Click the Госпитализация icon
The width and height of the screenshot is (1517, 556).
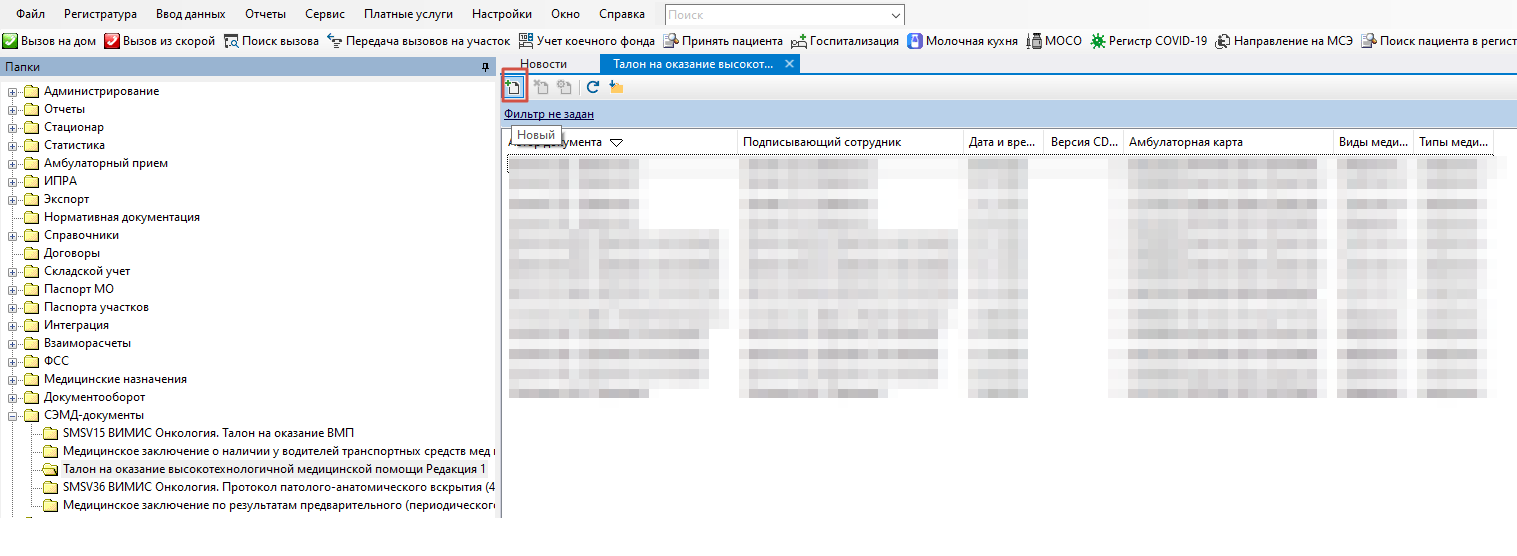pos(799,41)
